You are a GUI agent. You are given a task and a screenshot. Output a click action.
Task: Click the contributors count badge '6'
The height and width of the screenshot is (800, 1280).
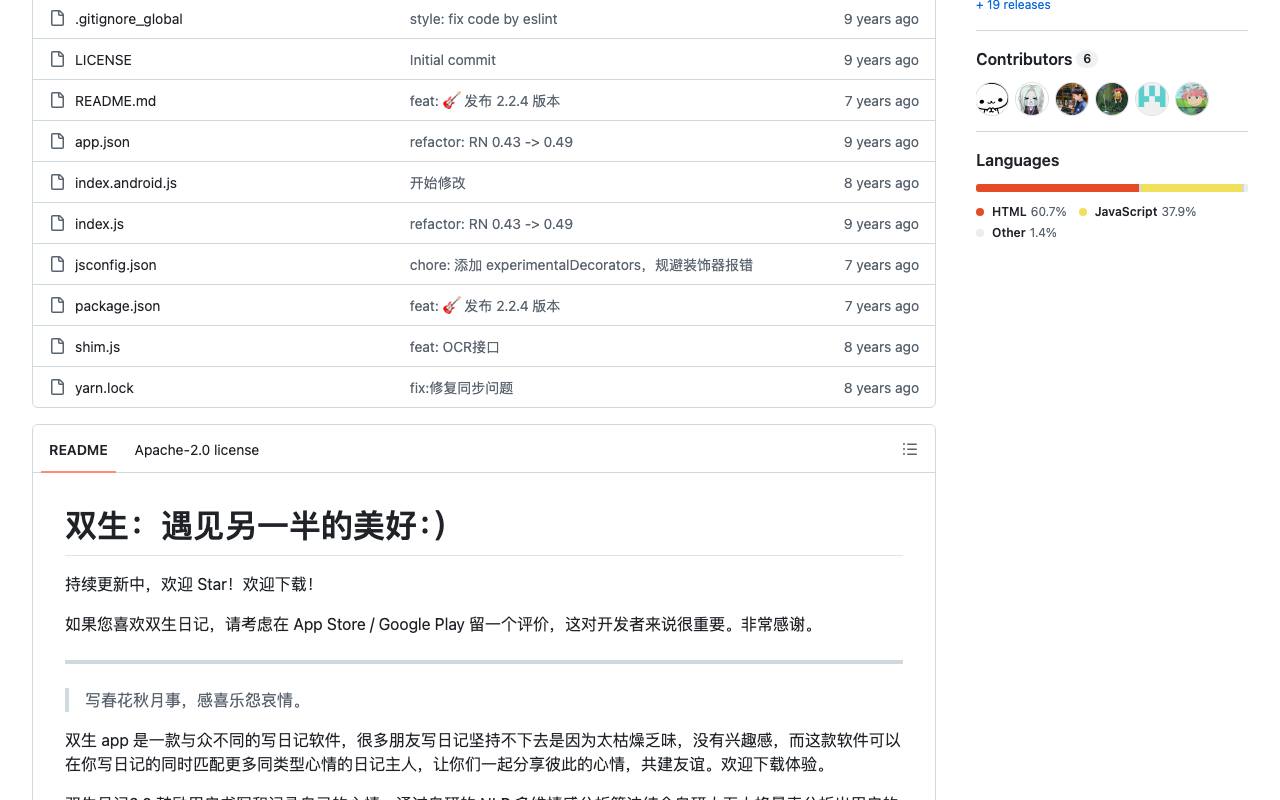pyautogui.click(x=1087, y=59)
